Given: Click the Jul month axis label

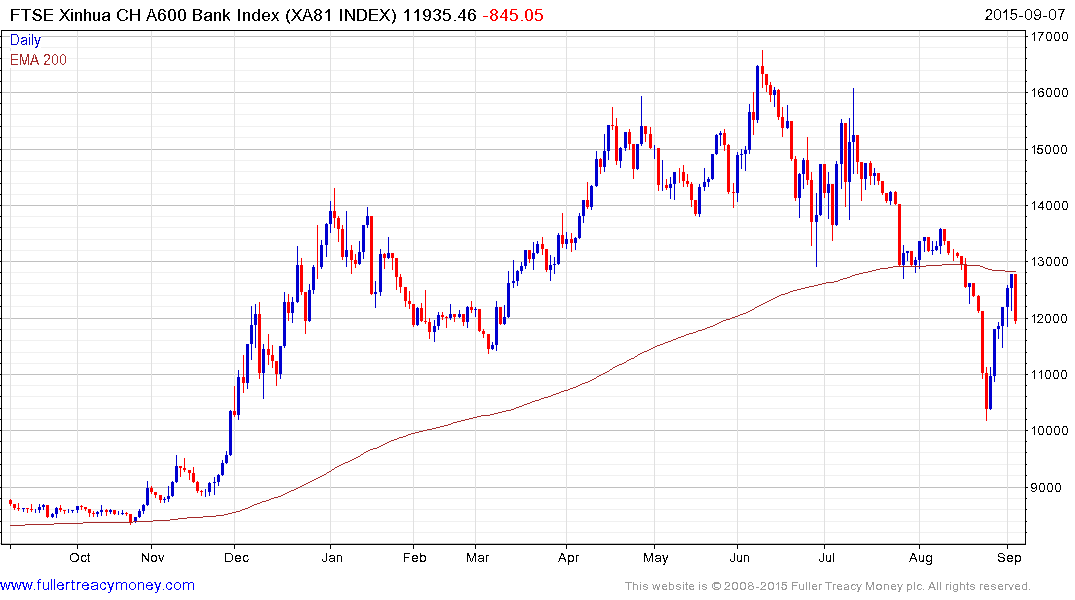Looking at the screenshot, I should (827, 557).
